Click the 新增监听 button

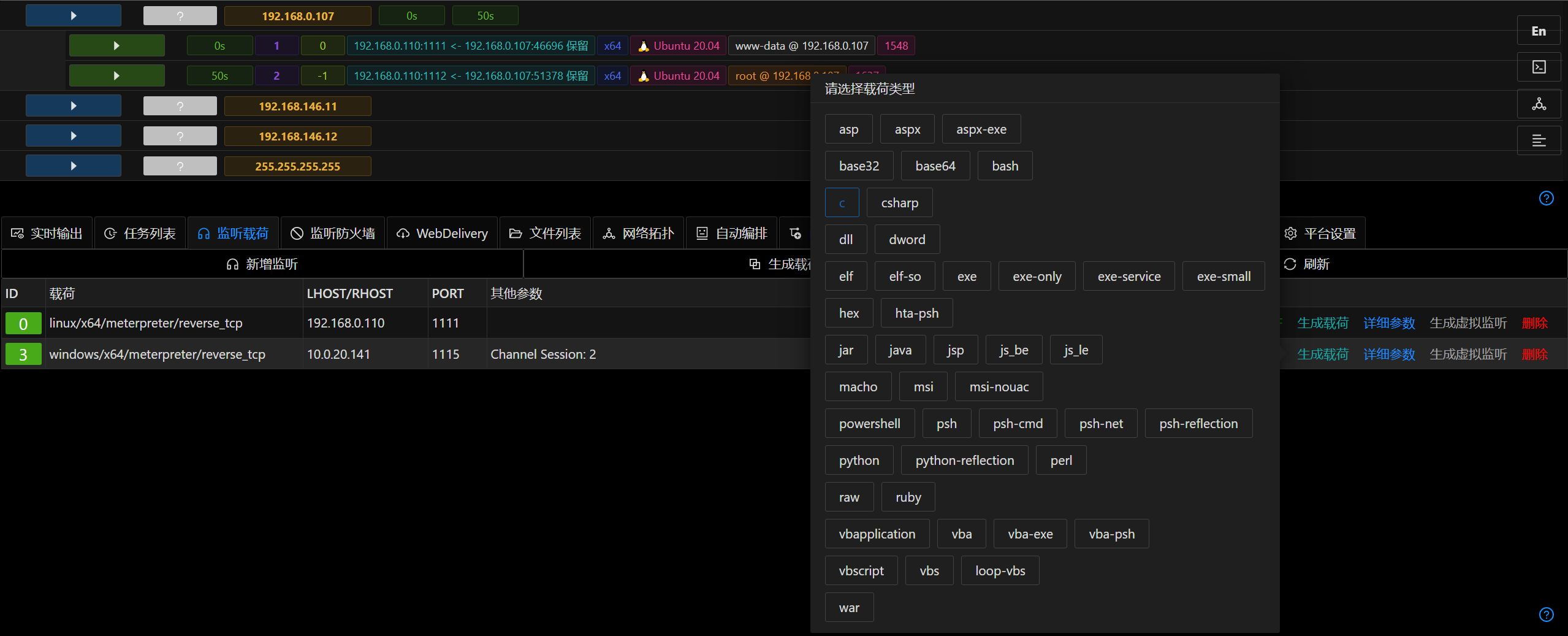[x=262, y=264]
